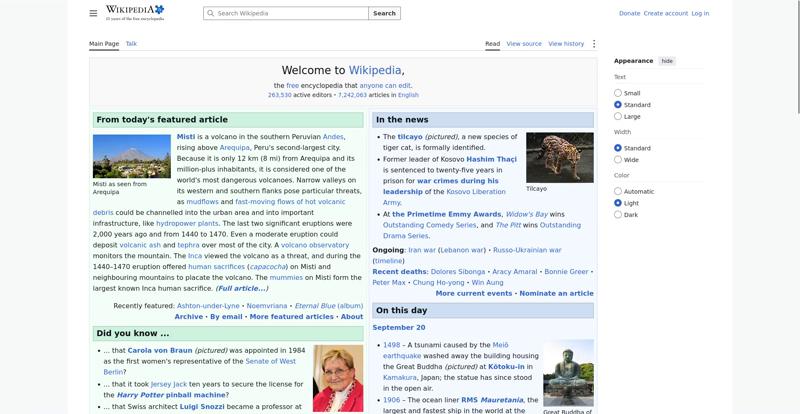Click the 'By email' link
The height and width of the screenshot is (414, 800).
(226, 316)
